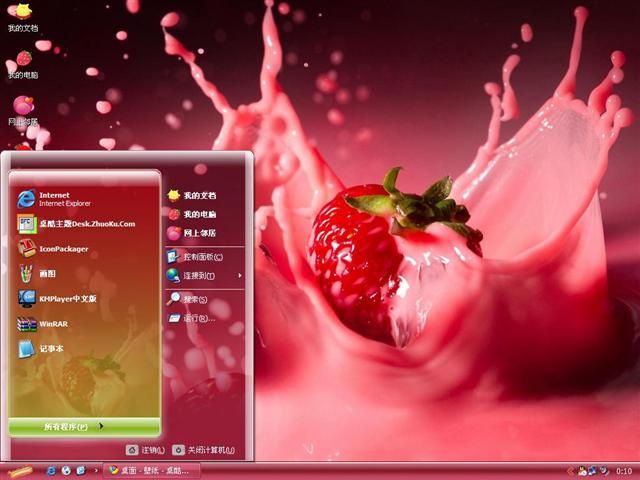Launch KMPlayer中文版 from the start menu
Viewport: 640px width, 480px height.
tap(84, 298)
